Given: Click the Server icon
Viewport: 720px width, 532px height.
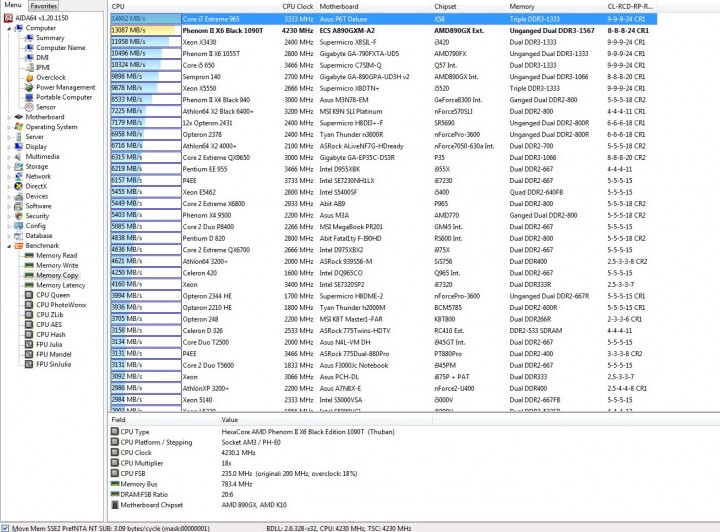Looking at the screenshot, I should coord(19,137).
